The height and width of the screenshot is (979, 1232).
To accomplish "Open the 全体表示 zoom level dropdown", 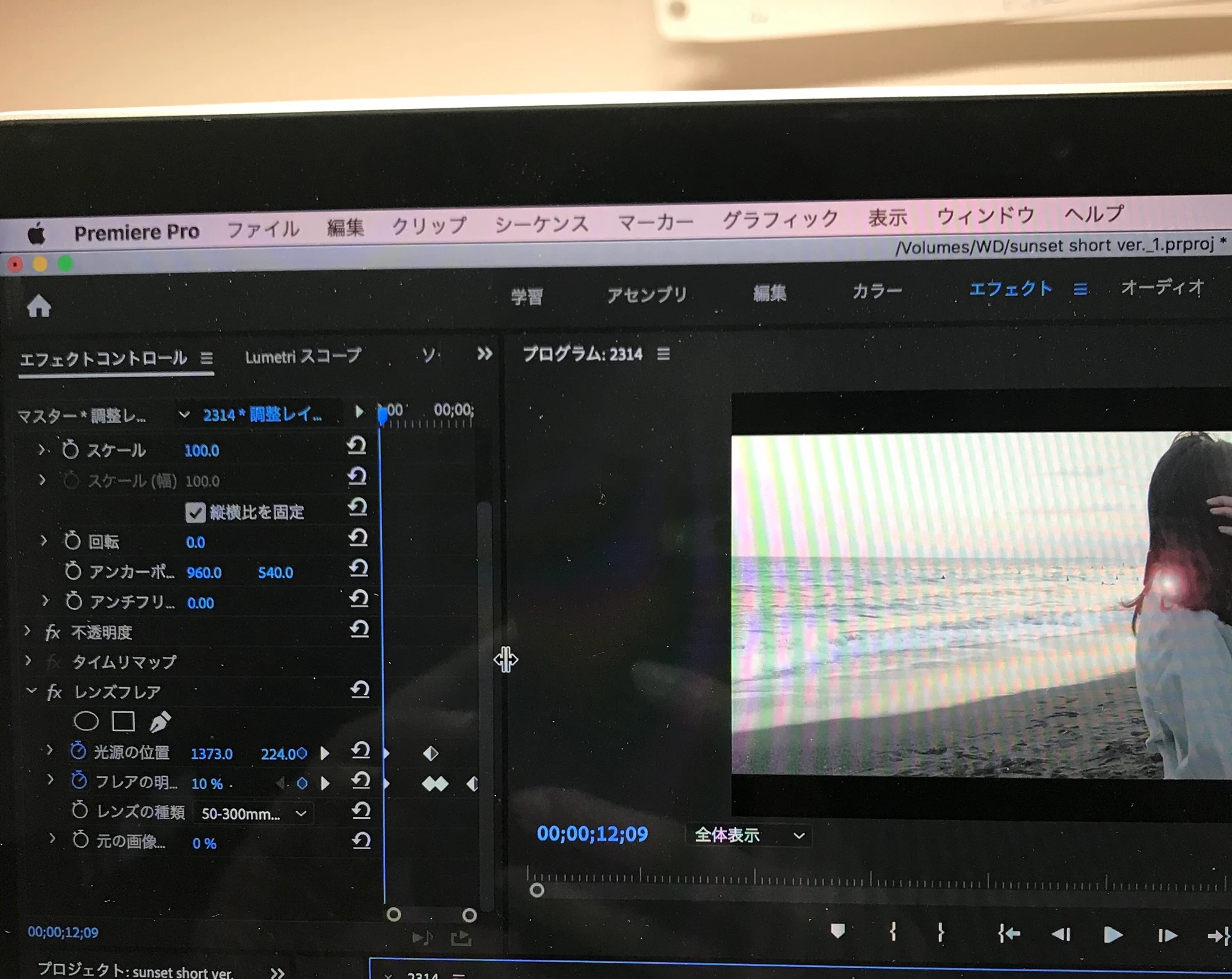I will point(749,835).
